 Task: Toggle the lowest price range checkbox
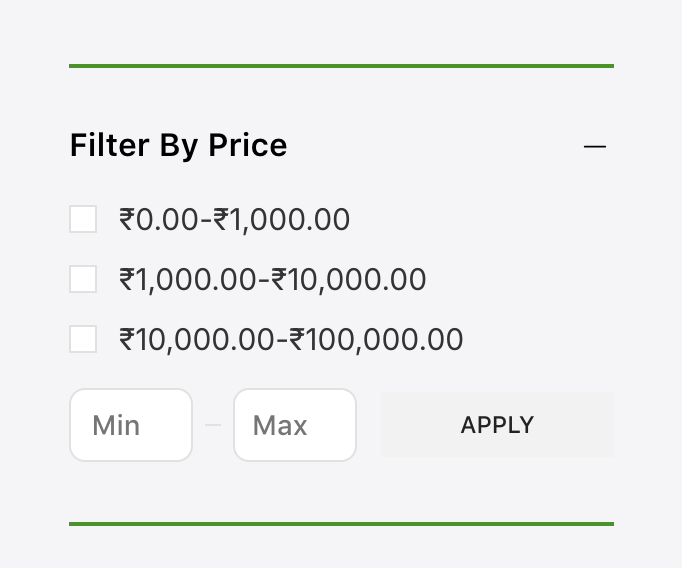[83, 219]
